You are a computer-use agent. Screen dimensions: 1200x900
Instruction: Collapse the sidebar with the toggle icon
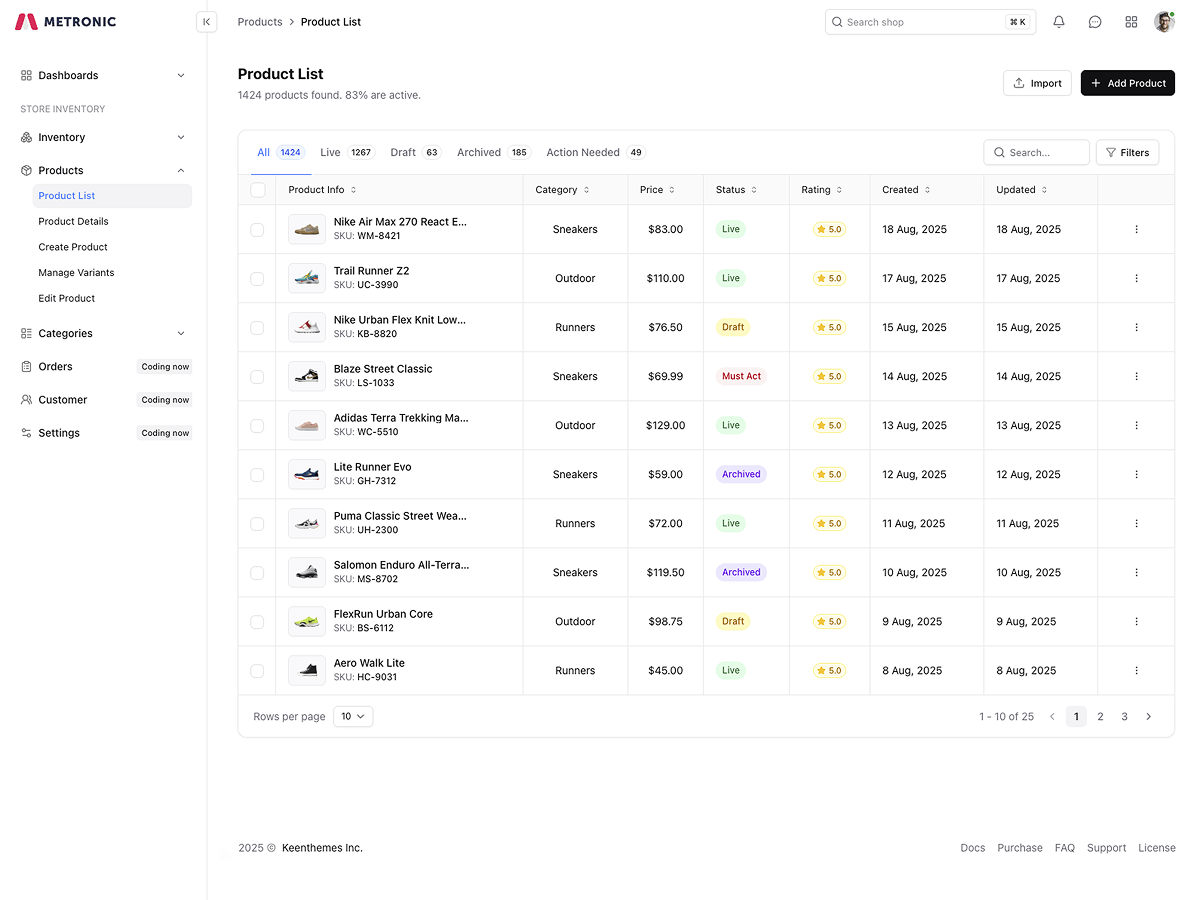[207, 22]
